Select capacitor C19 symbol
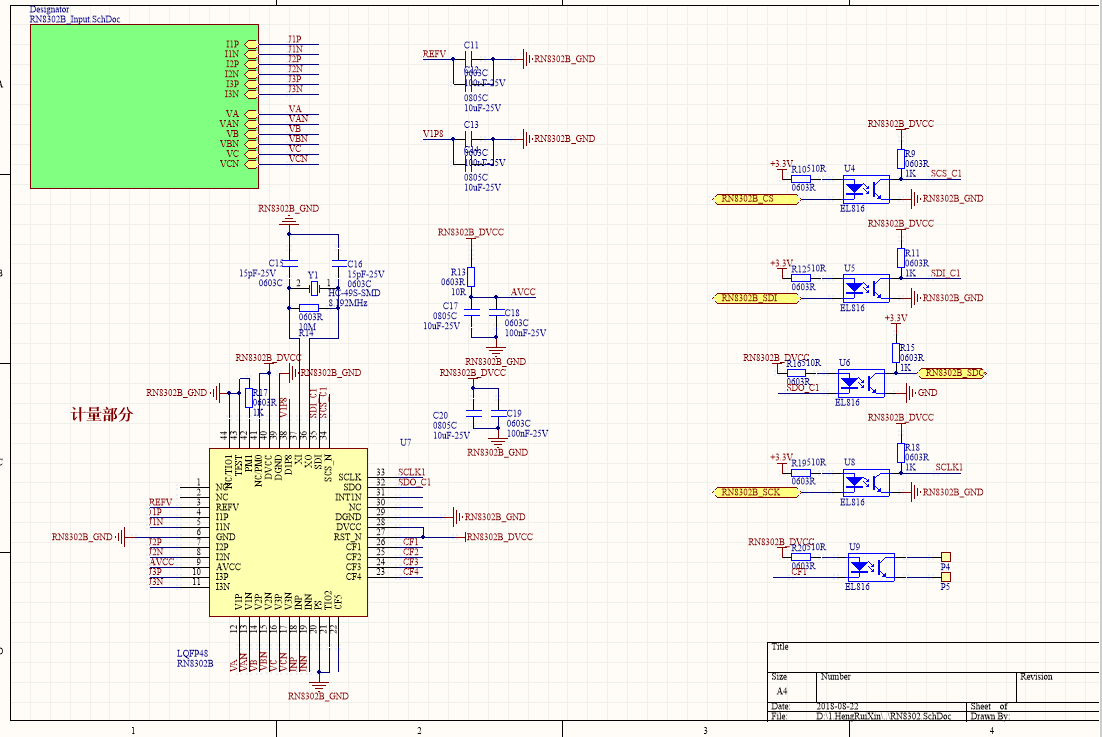The height and width of the screenshot is (737, 1102). tap(498, 413)
